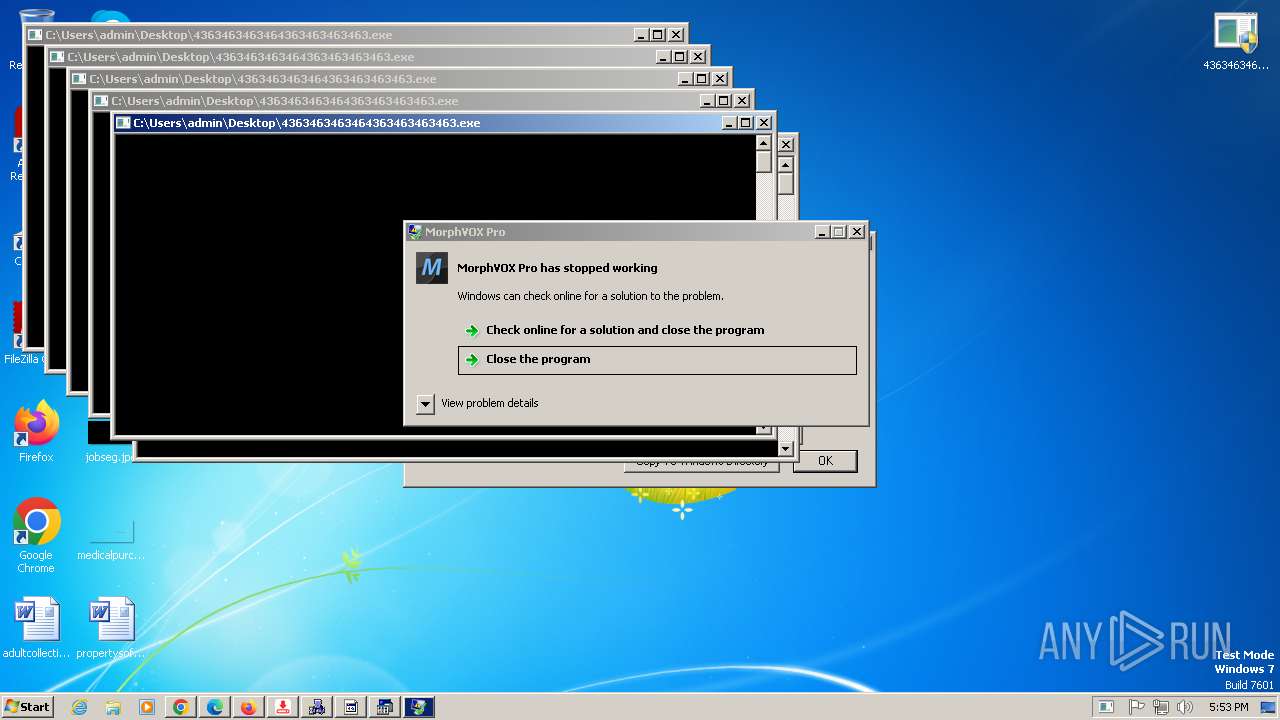Open Windows Explorer folder in taskbar
Screen dimensions: 1280x720
[113, 707]
